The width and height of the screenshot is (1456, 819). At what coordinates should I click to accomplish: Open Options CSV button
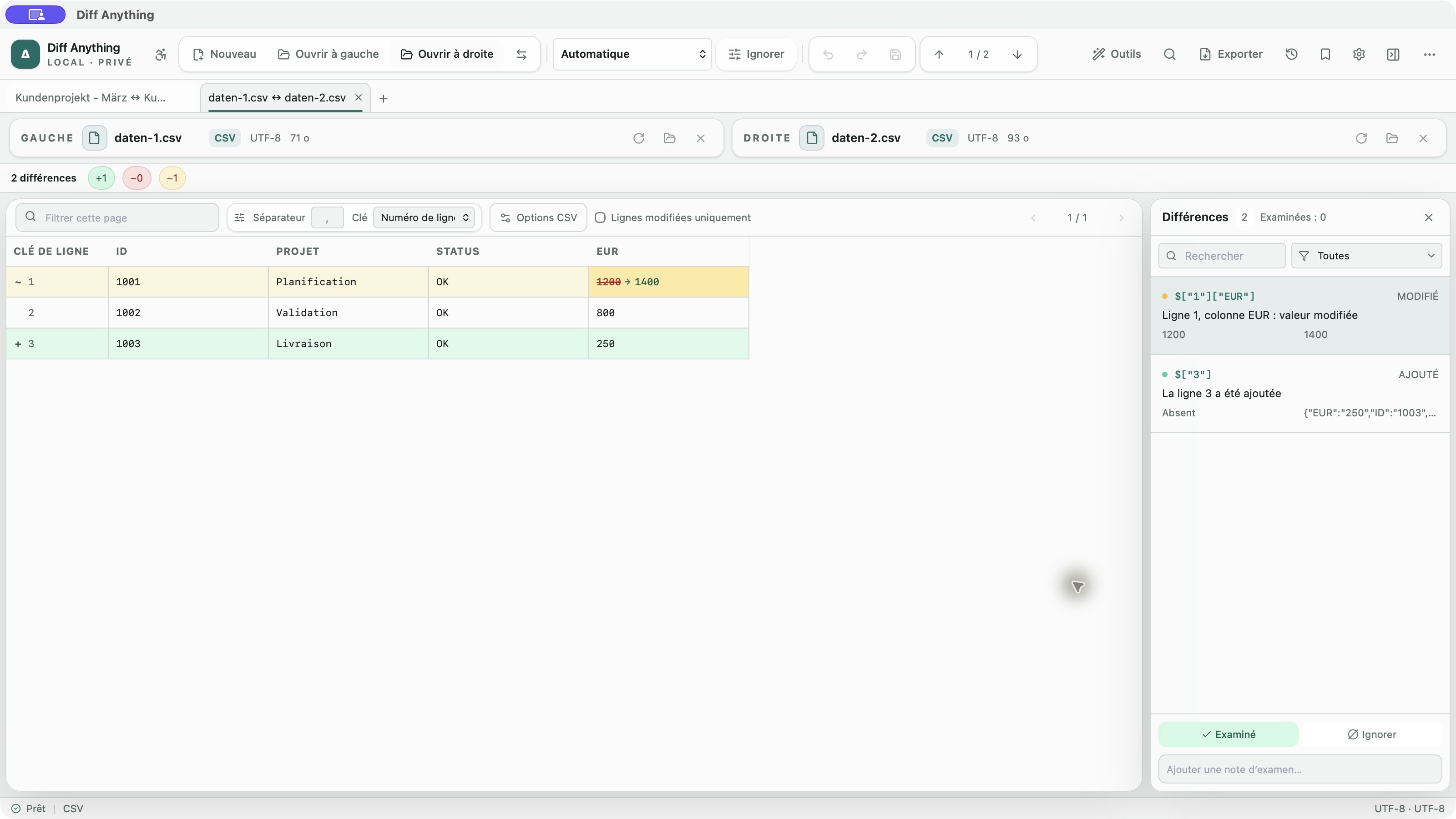click(539, 217)
